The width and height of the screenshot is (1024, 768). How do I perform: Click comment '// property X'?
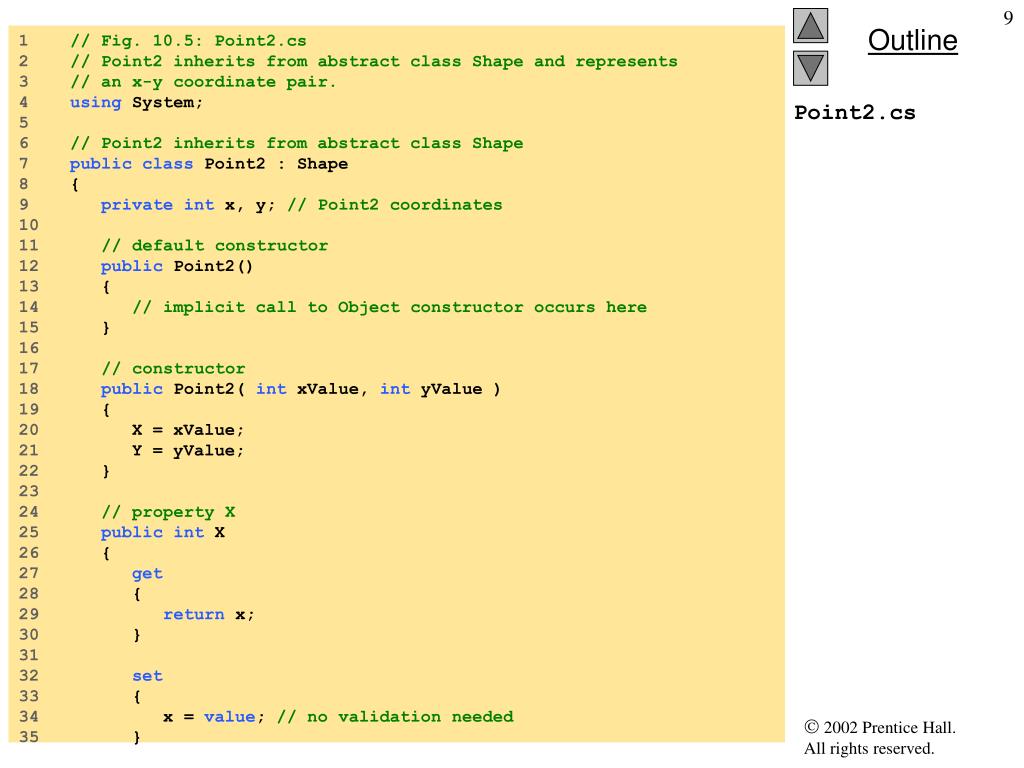(x=168, y=512)
